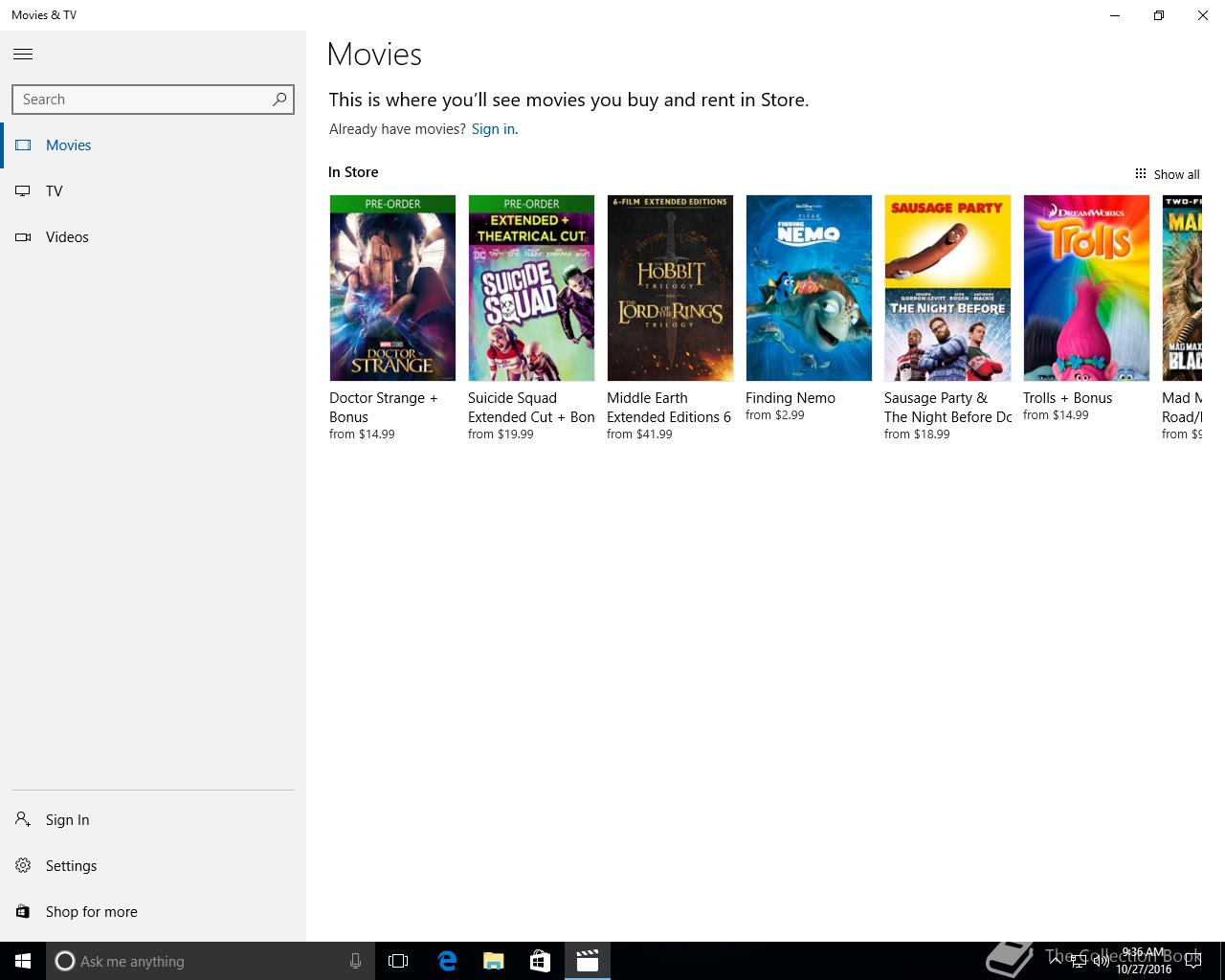The width and height of the screenshot is (1225, 980).
Task: Click the shopping bag icon beside Shop for more
Action: coord(23,911)
